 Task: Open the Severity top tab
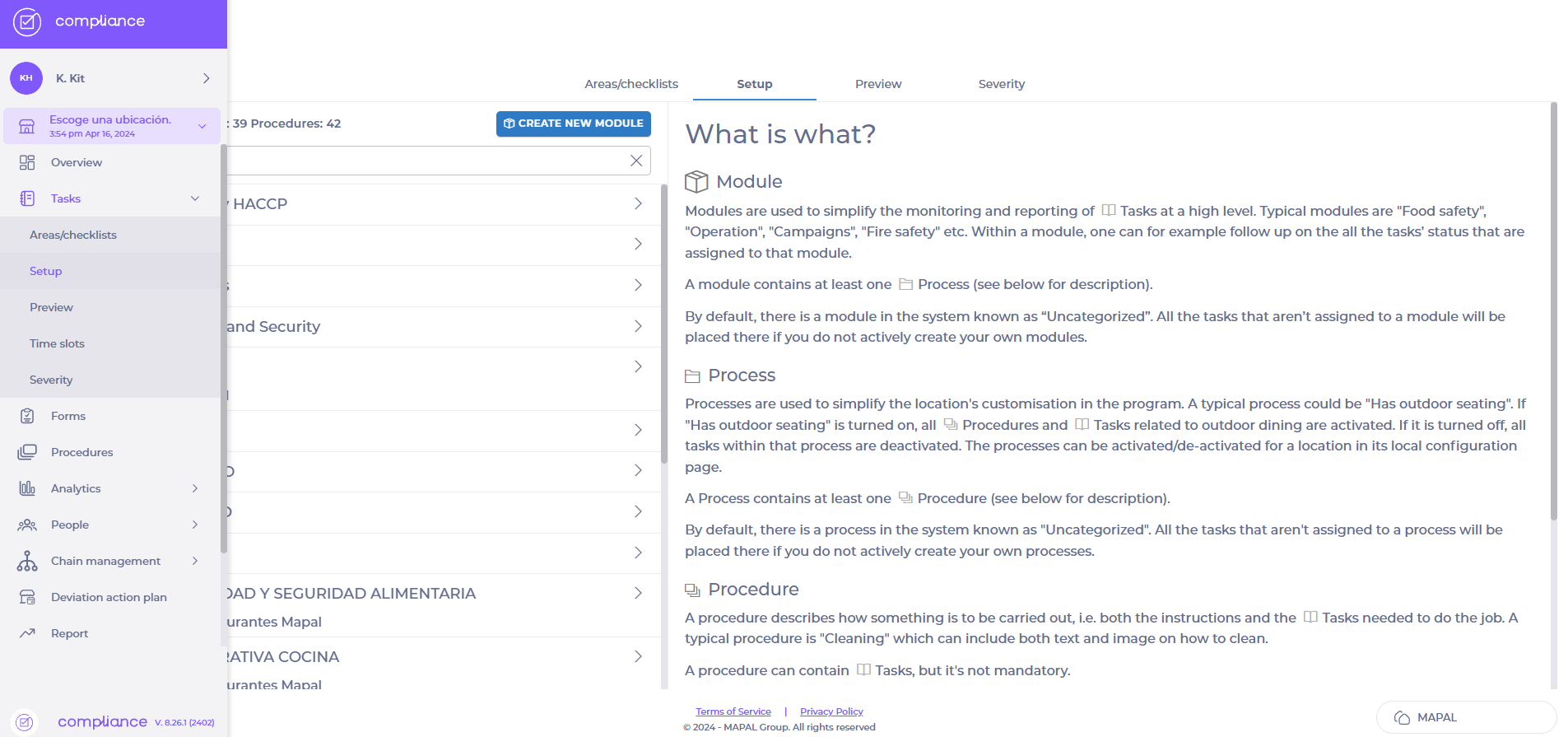coord(1002,84)
